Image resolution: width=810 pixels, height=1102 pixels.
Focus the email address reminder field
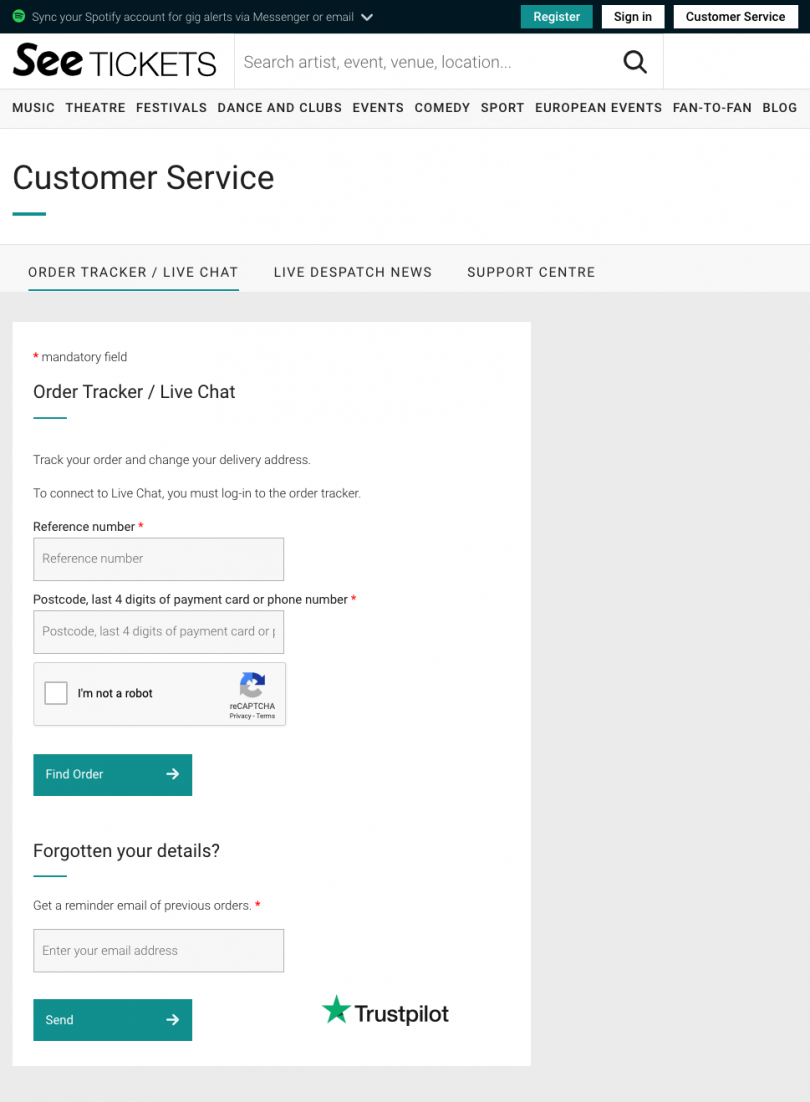click(159, 951)
